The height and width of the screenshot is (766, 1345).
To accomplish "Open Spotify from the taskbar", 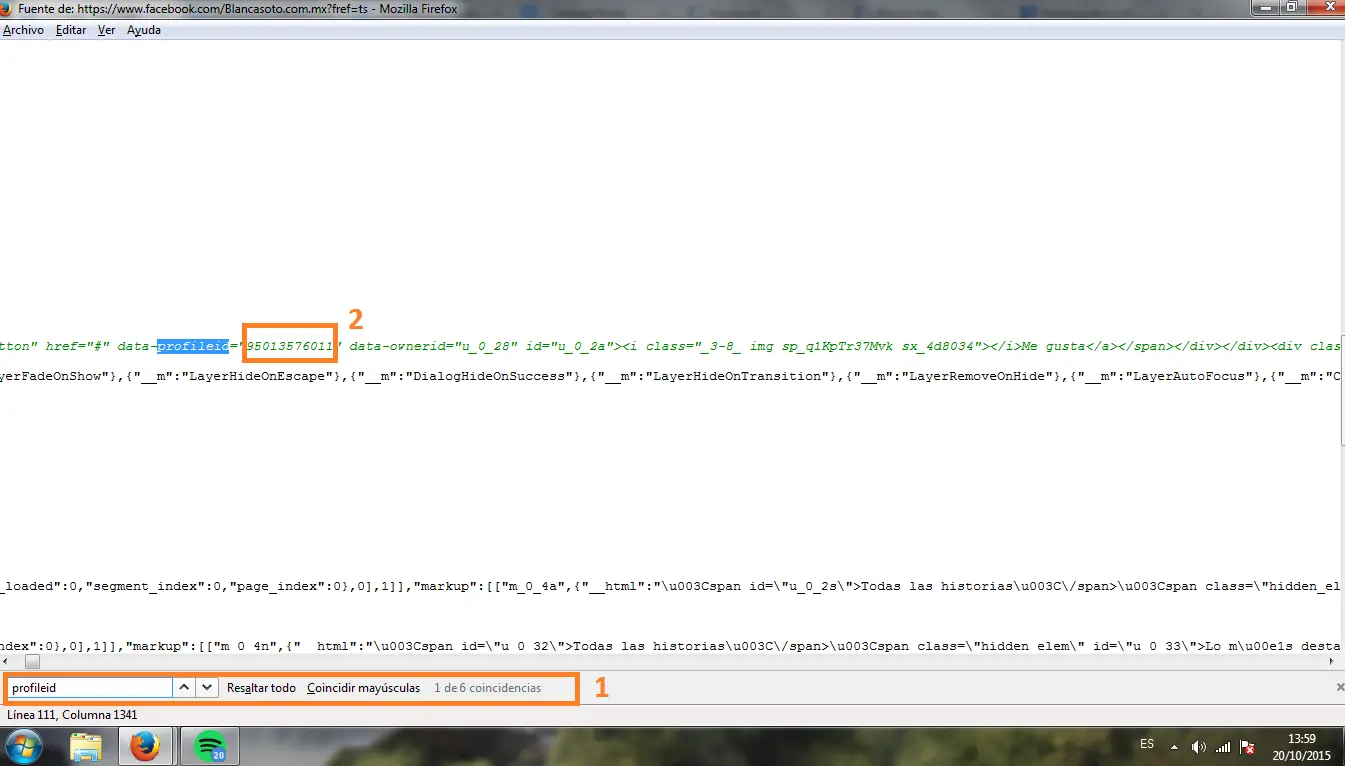I will point(208,746).
